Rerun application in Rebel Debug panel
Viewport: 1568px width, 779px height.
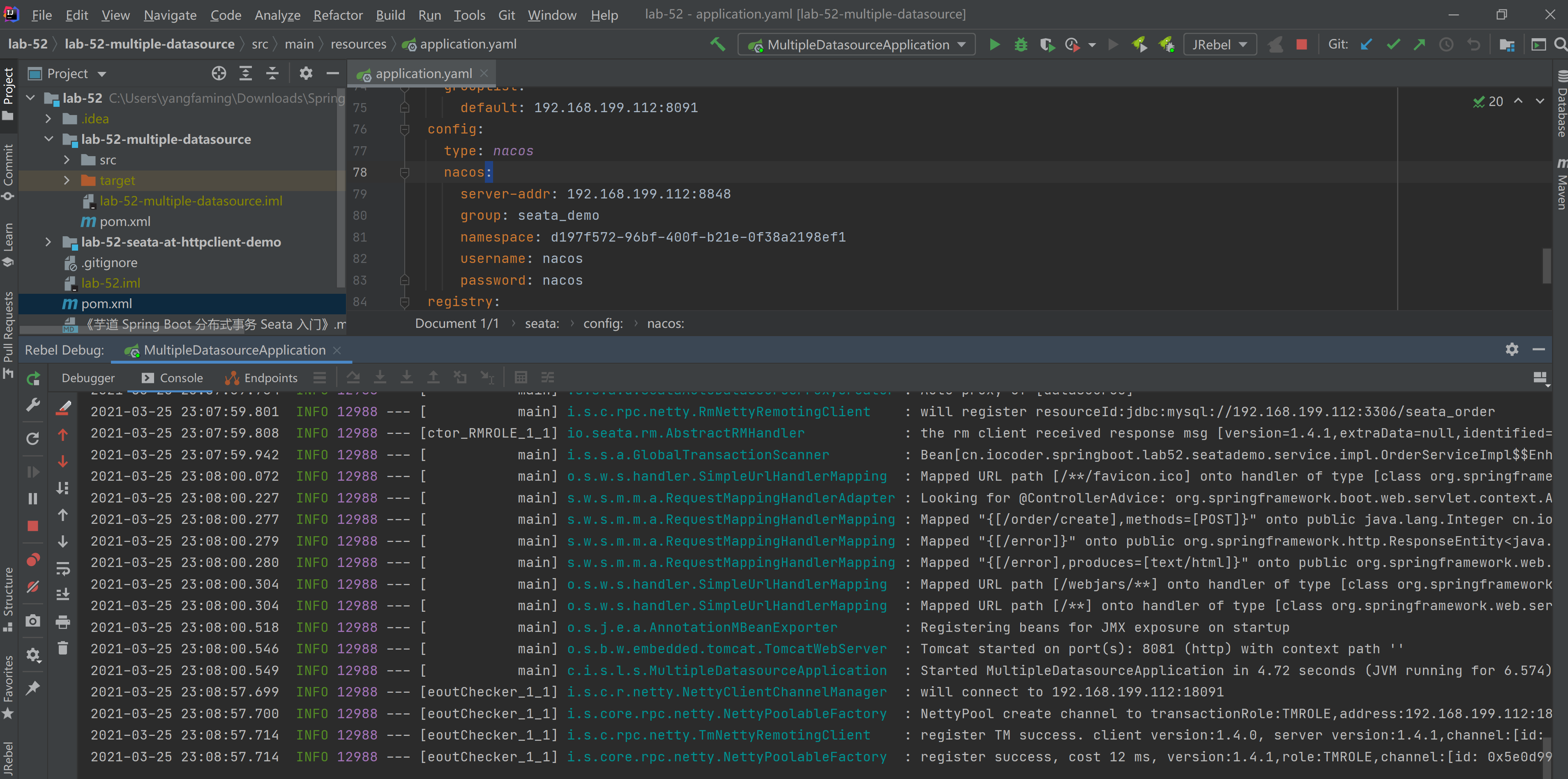pyautogui.click(x=33, y=378)
